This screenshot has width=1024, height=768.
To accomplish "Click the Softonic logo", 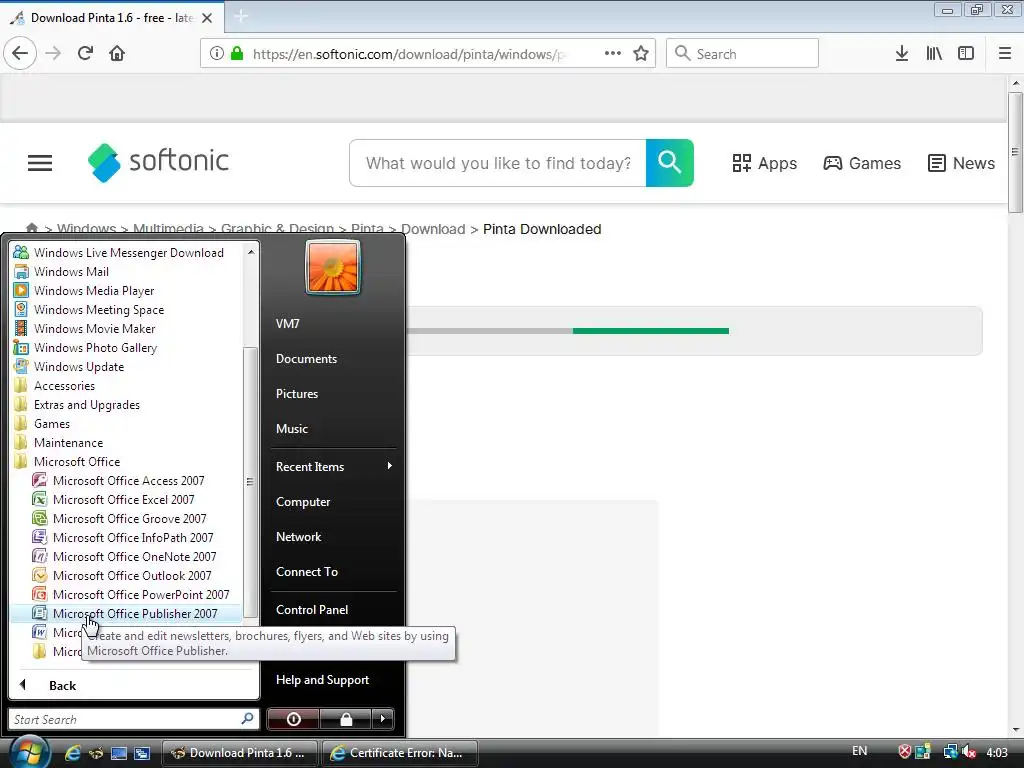I will tap(159, 162).
